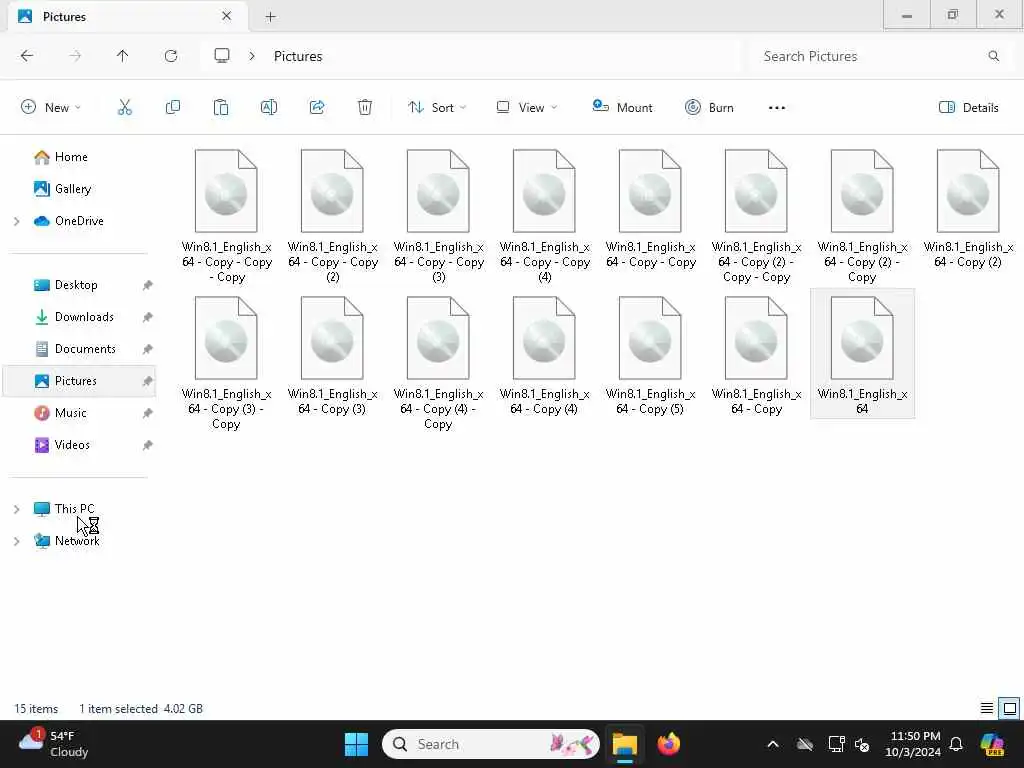Click the Delete trash icon
Image resolution: width=1024 pixels, height=768 pixels.
365,108
